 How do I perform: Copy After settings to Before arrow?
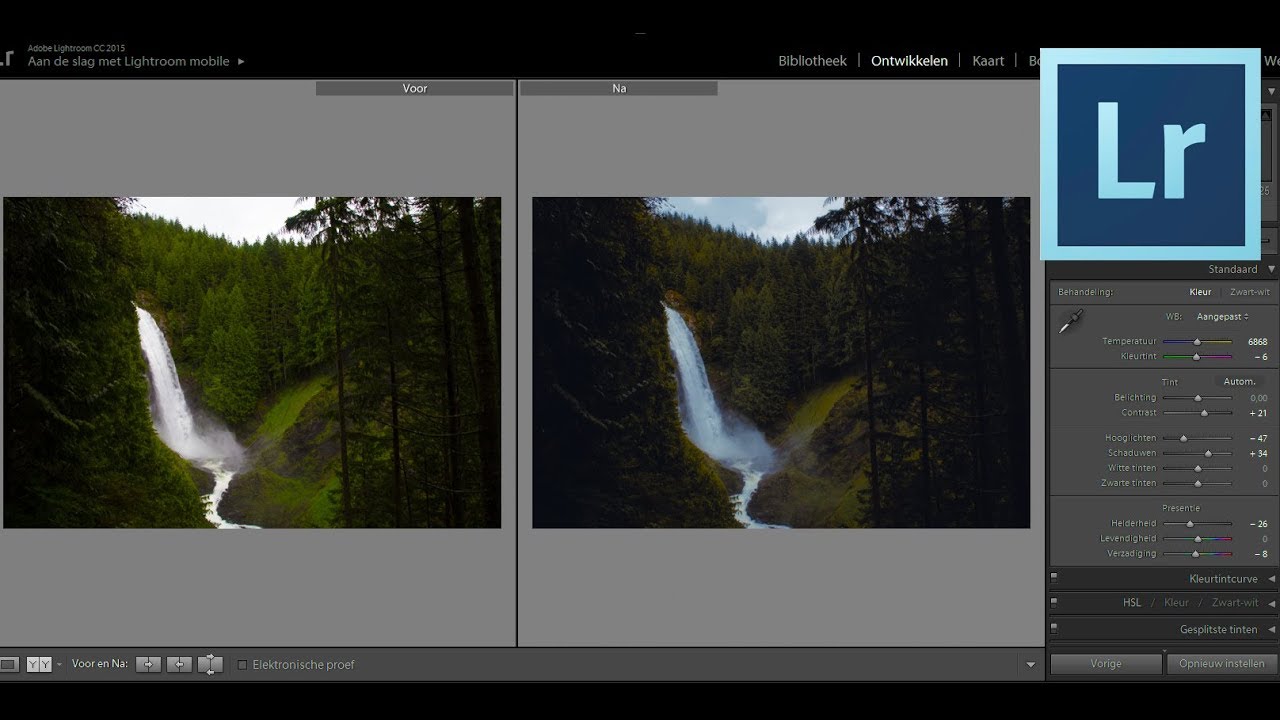tap(179, 664)
